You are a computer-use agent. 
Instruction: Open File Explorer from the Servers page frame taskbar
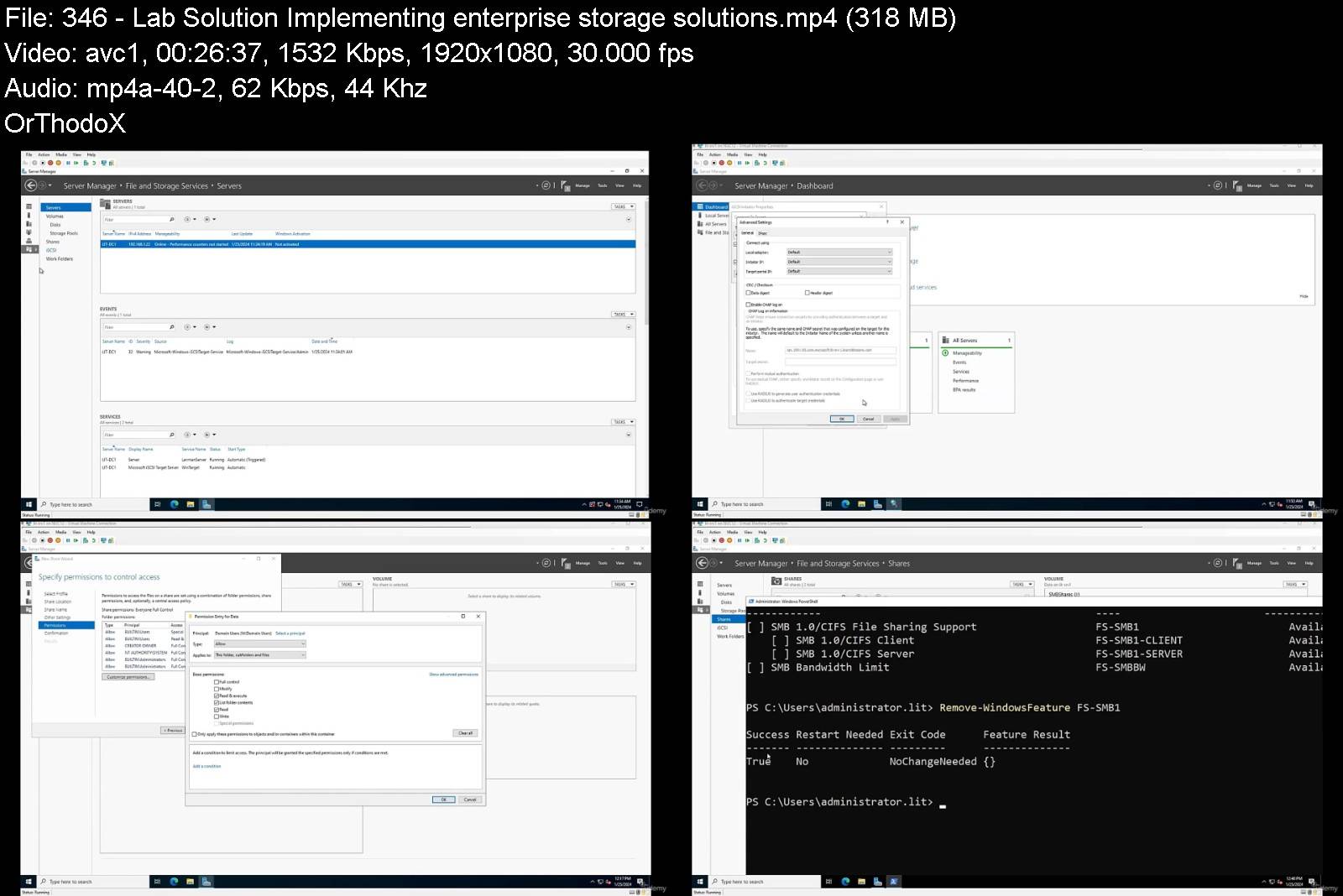pyautogui.click(x=191, y=504)
